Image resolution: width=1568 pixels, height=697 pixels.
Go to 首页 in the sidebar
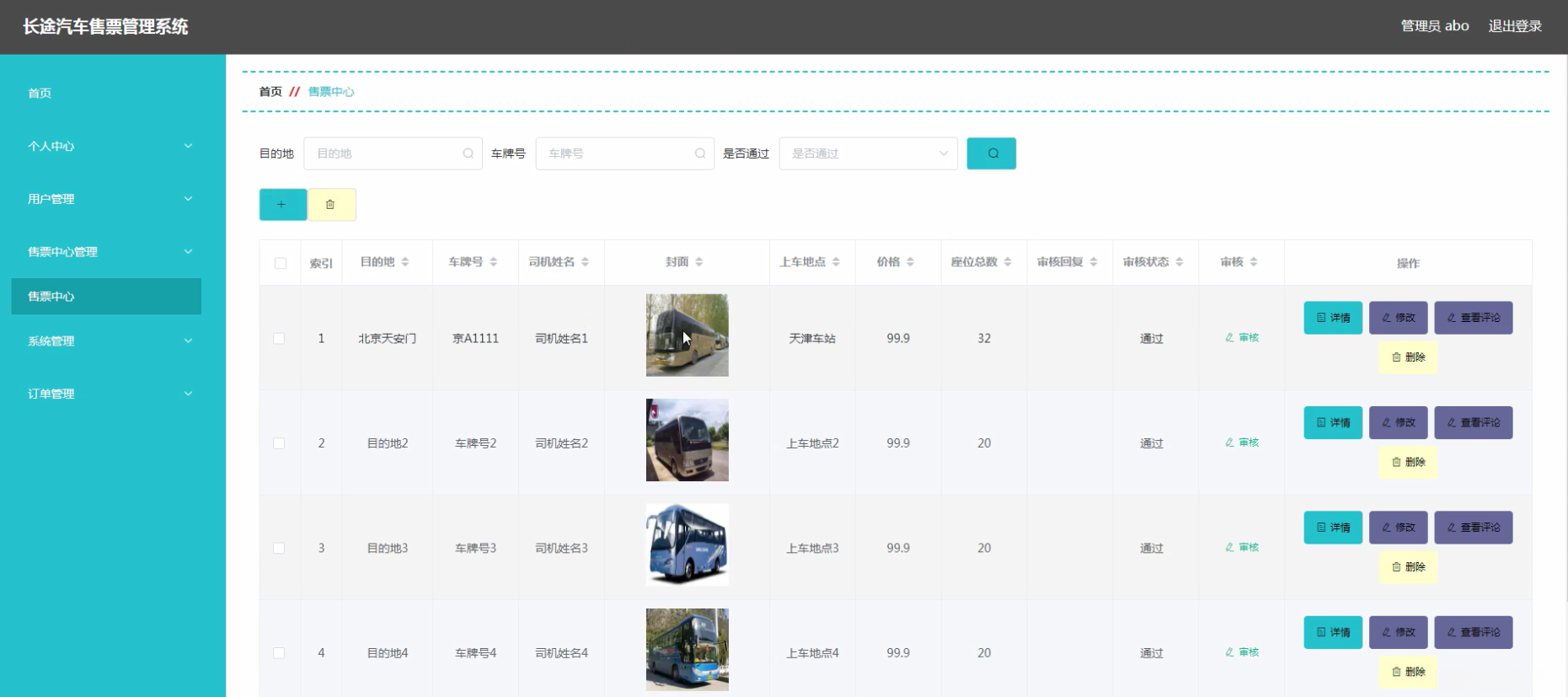(40, 94)
